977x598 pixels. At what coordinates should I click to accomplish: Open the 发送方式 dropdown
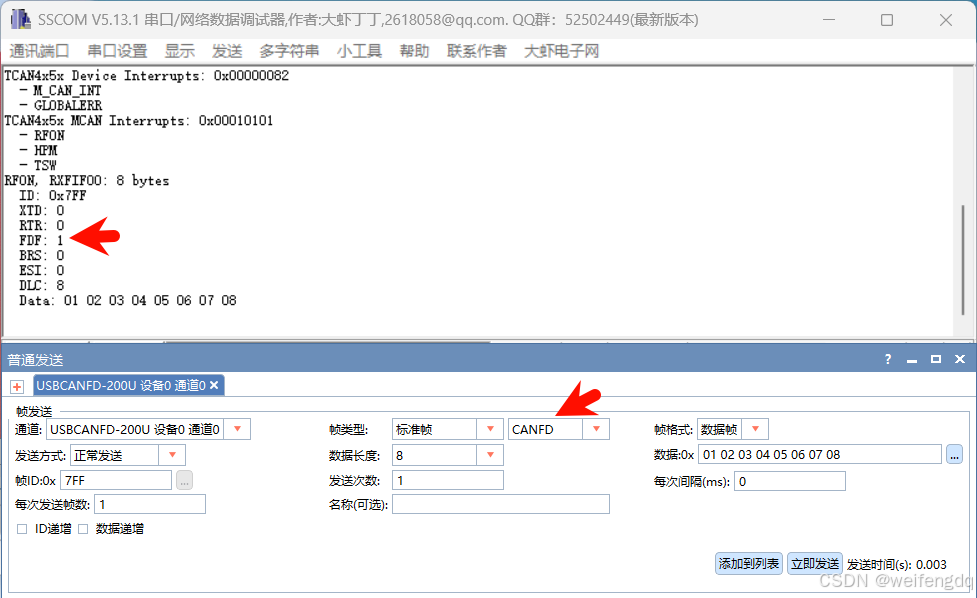173,455
